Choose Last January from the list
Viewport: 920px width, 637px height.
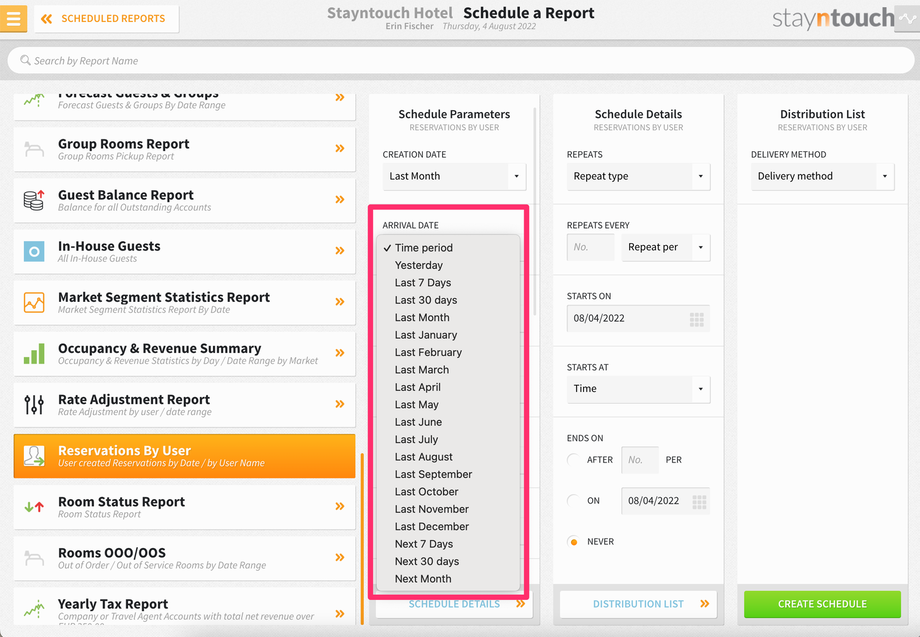coord(448,335)
